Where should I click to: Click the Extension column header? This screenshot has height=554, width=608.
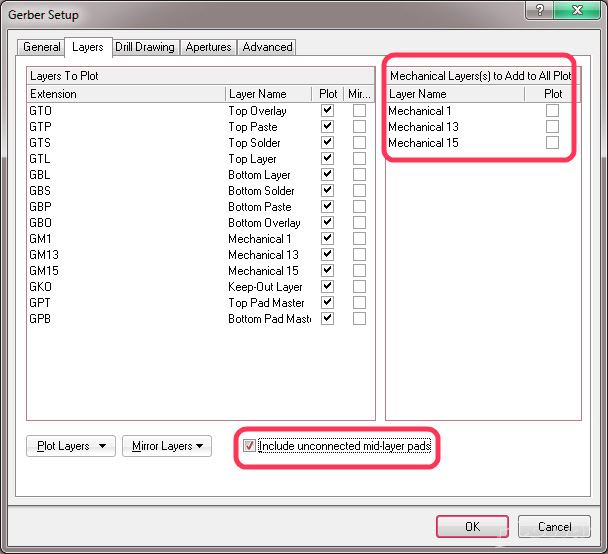click(x=125, y=94)
